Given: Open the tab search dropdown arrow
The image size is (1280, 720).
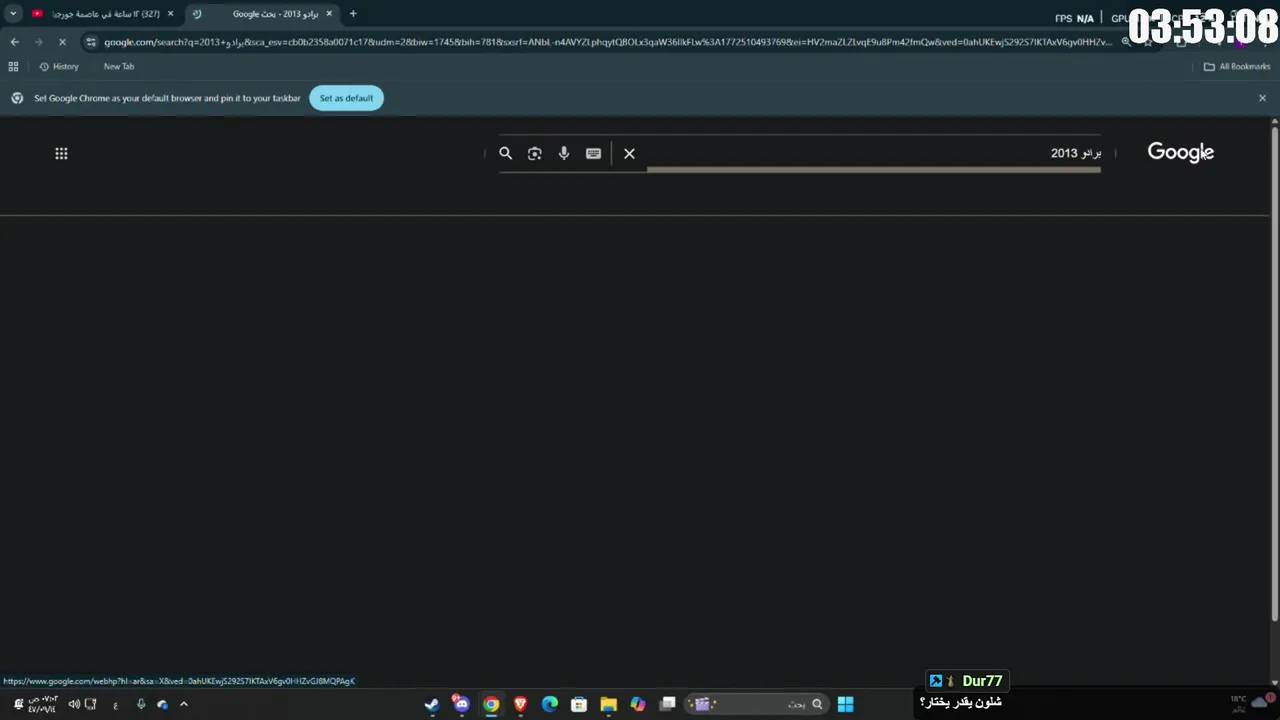Looking at the screenshot, I should [13, 14].
